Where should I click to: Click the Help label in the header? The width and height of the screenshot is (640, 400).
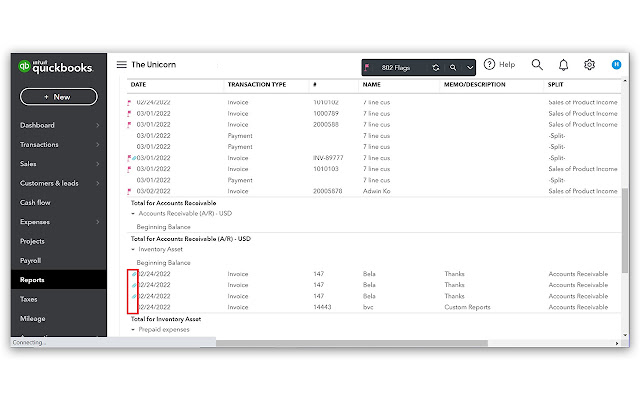pos(507,64)
